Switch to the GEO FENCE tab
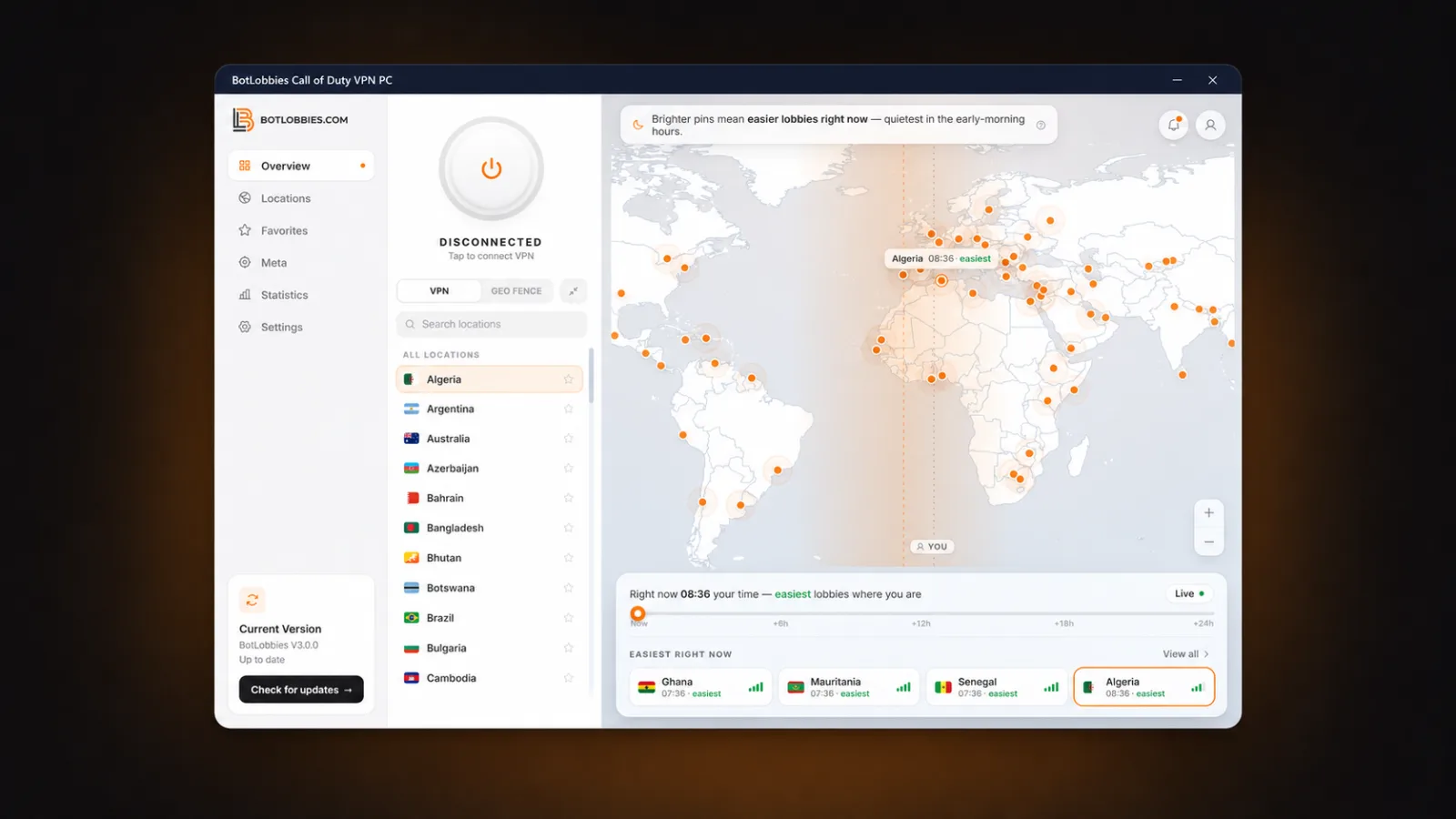Viewport: 1456px width, 819px height. pos(516,290)
